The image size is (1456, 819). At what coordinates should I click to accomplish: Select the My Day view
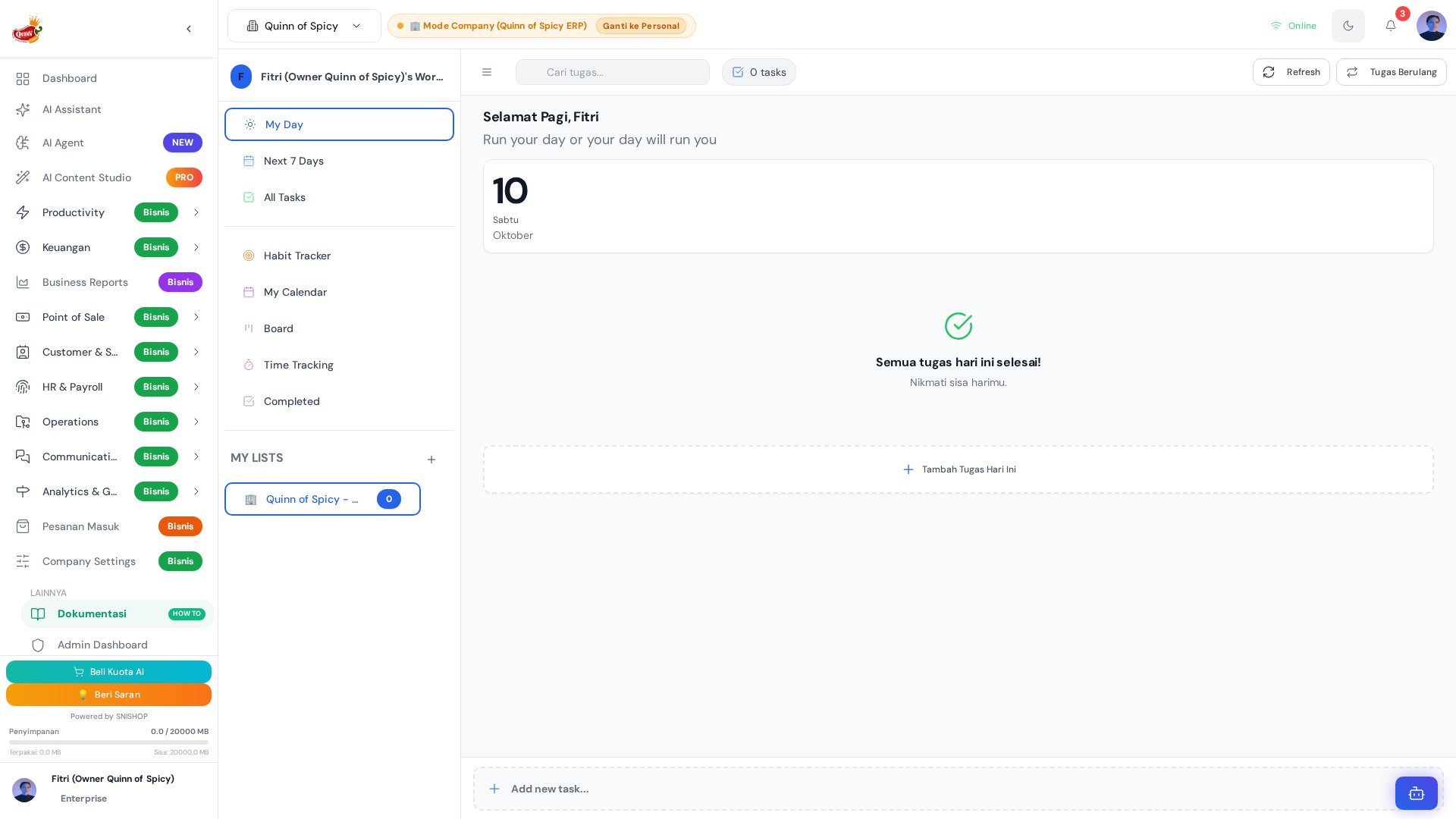pyautogui.click(x=339, y=124)
